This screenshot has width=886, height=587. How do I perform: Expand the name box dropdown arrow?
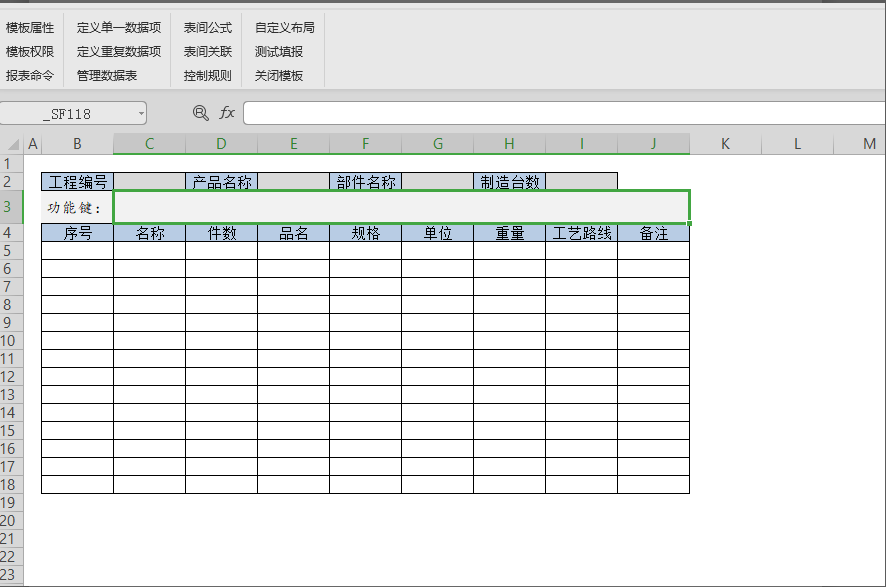click(x=141, y=113)
